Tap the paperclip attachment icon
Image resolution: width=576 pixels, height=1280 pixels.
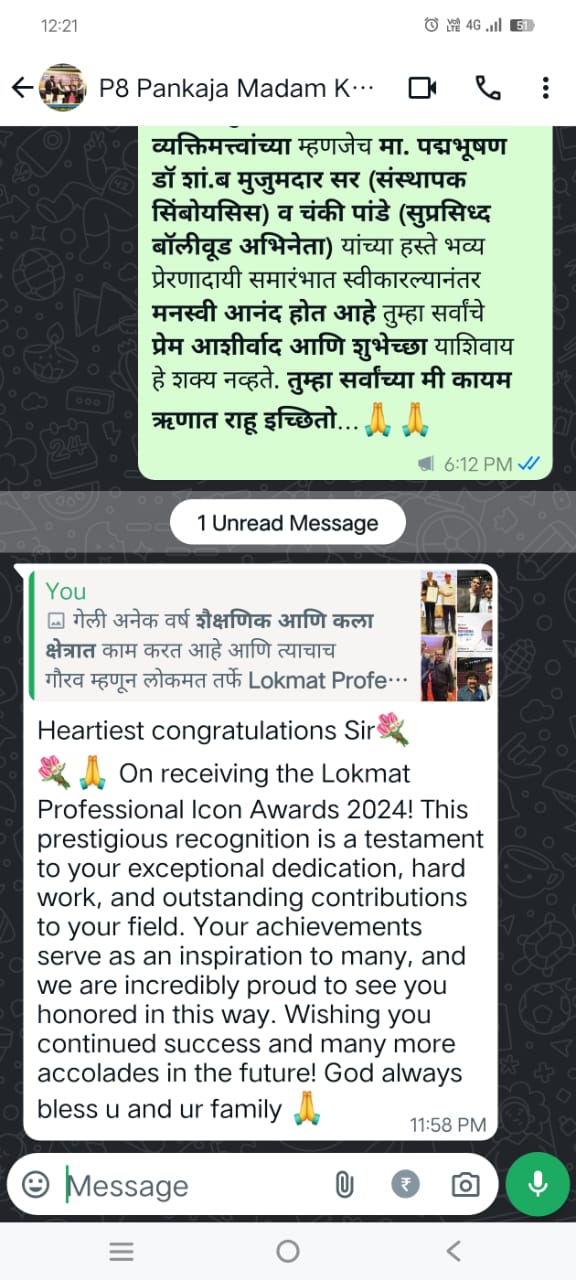point(344,1185)
